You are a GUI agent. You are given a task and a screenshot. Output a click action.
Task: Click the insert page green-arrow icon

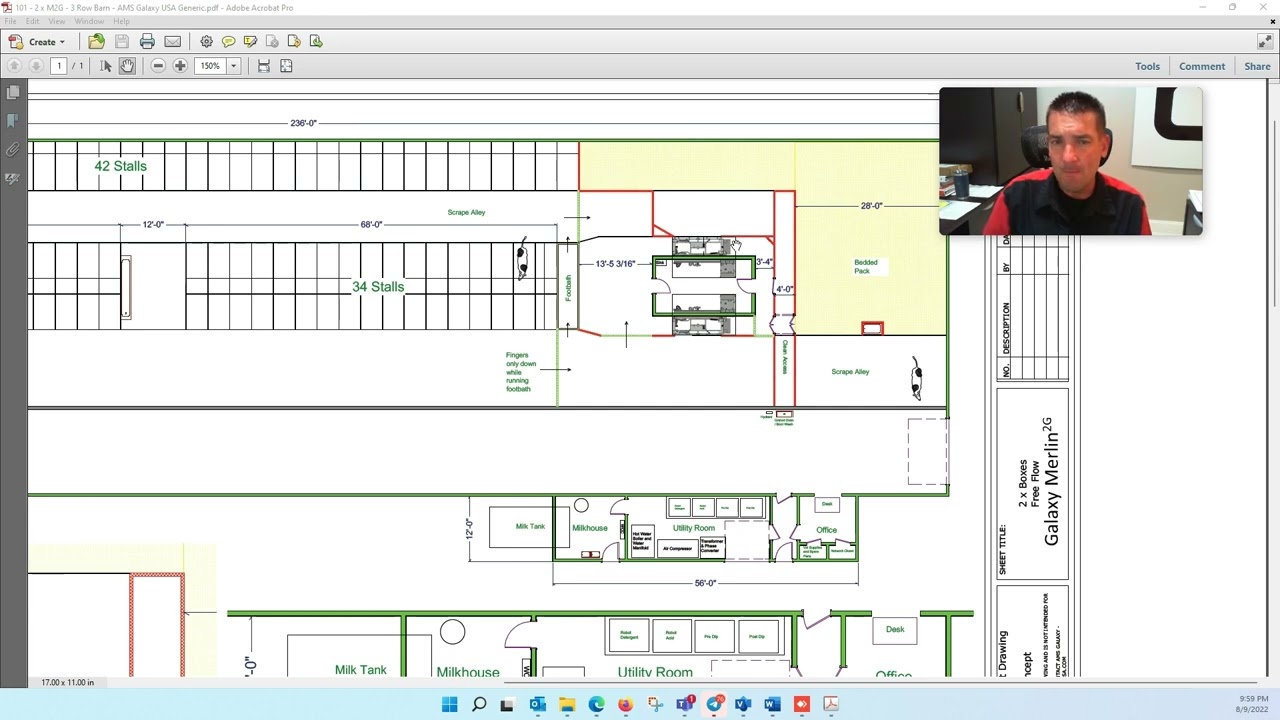316,41
